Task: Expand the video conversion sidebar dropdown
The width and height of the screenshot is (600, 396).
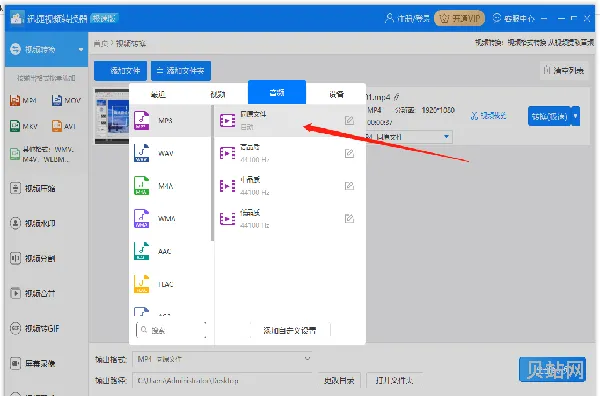Action: pyautogui.click(x=81, y=49)
